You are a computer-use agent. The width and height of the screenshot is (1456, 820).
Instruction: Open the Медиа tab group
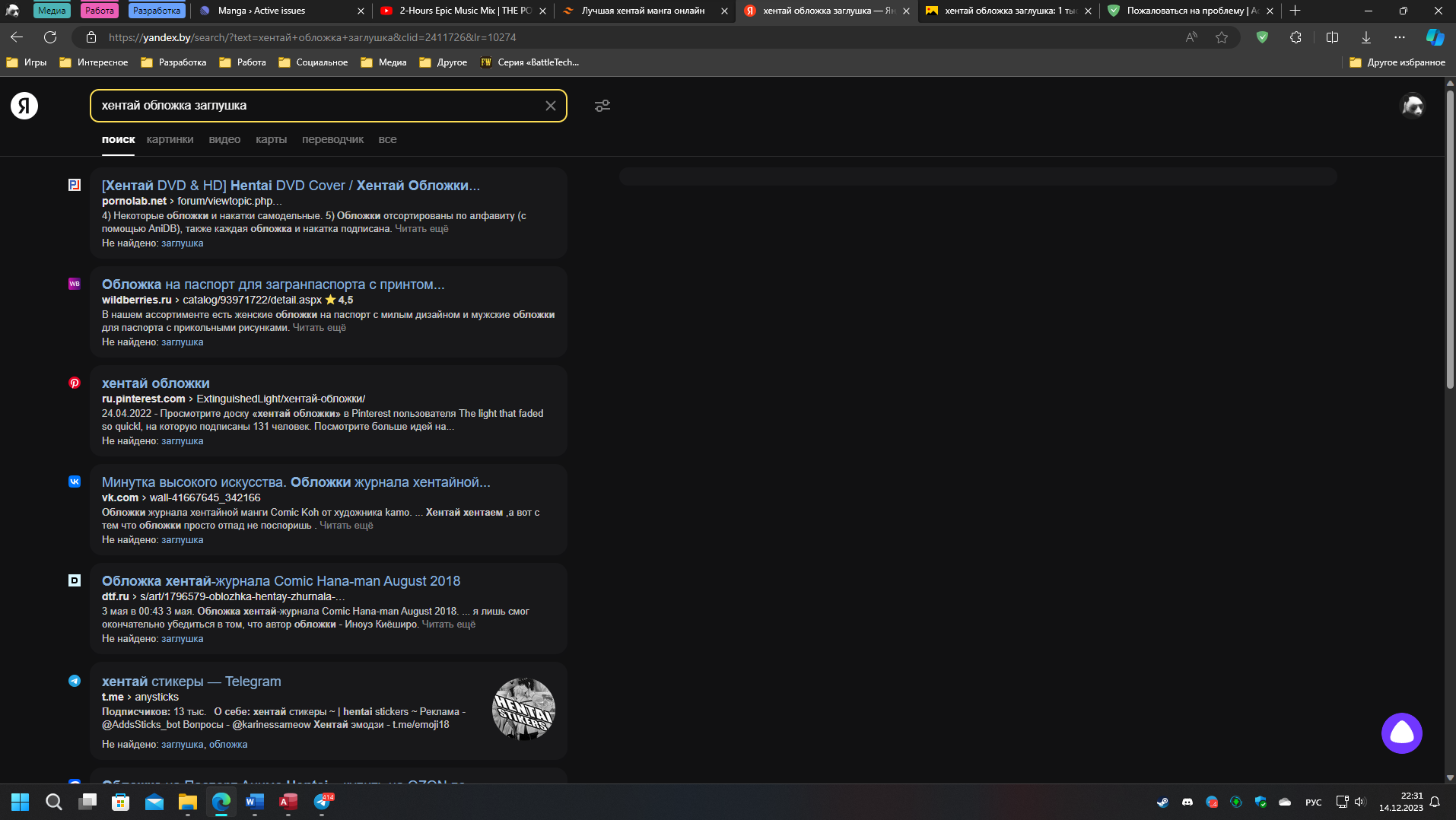(x=52, y=11)
